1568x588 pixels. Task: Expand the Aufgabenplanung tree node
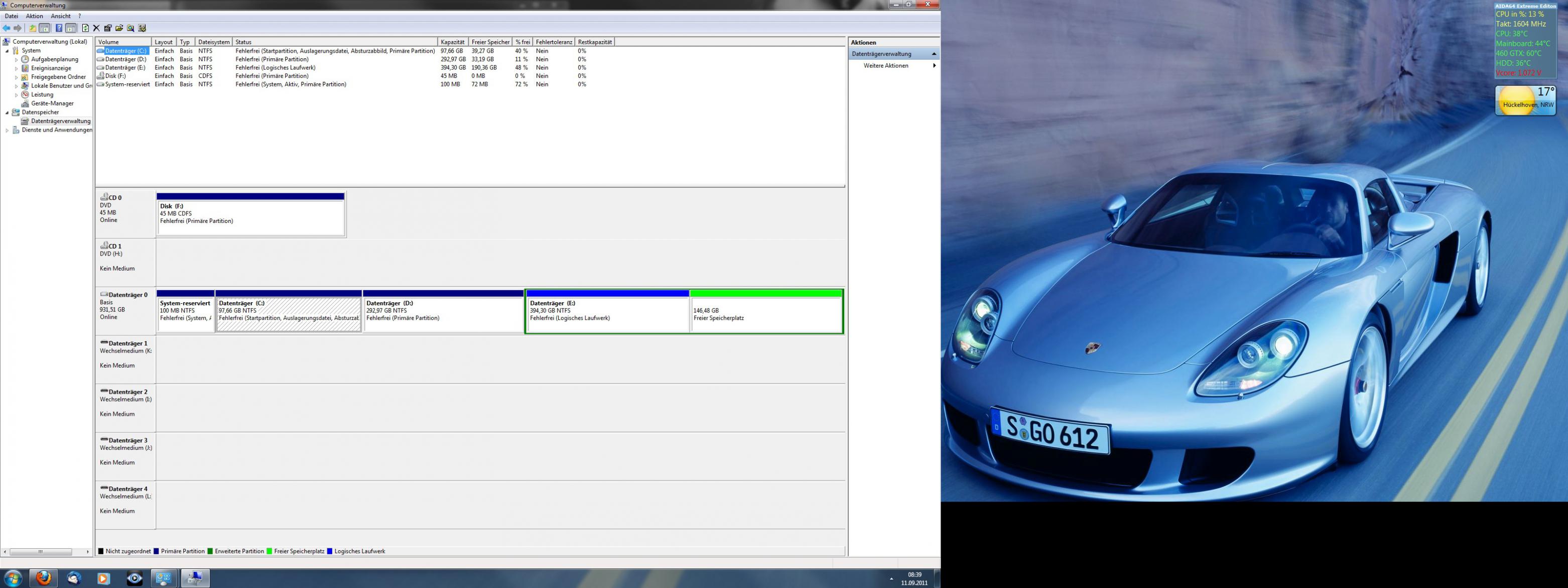click(x=17, y=60)
